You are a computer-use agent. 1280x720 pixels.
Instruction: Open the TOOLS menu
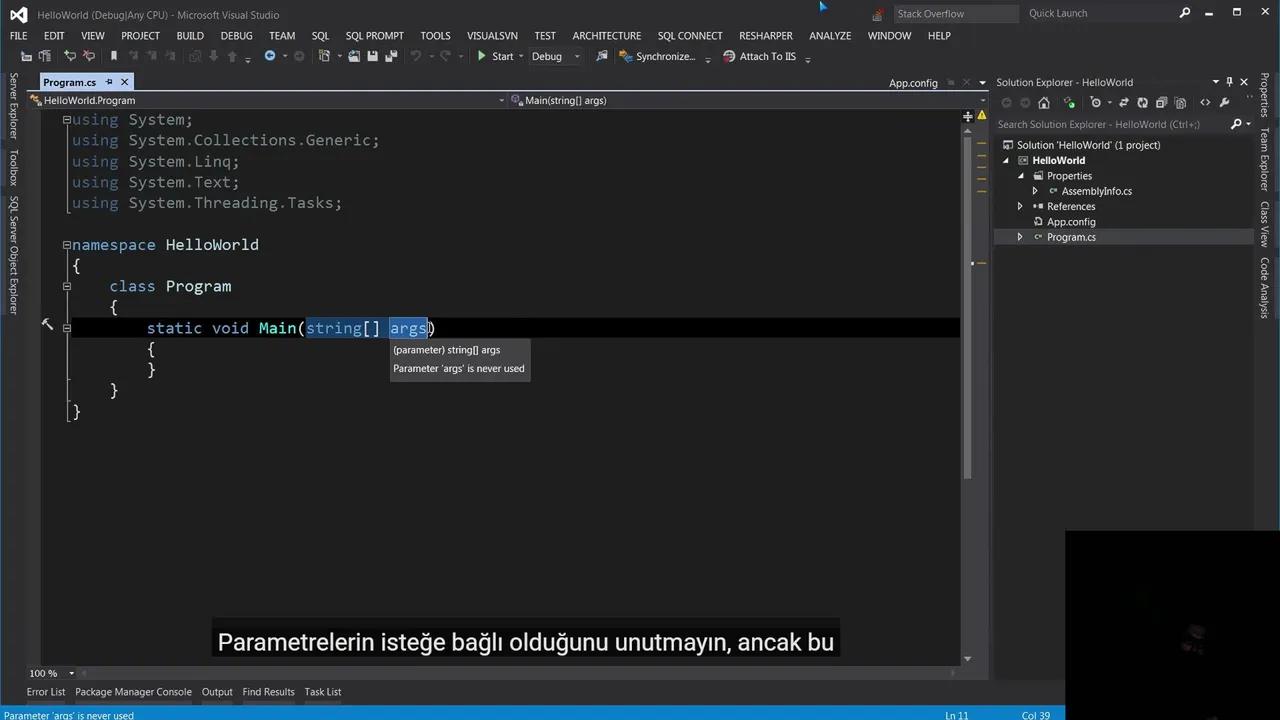click(435, 35)
